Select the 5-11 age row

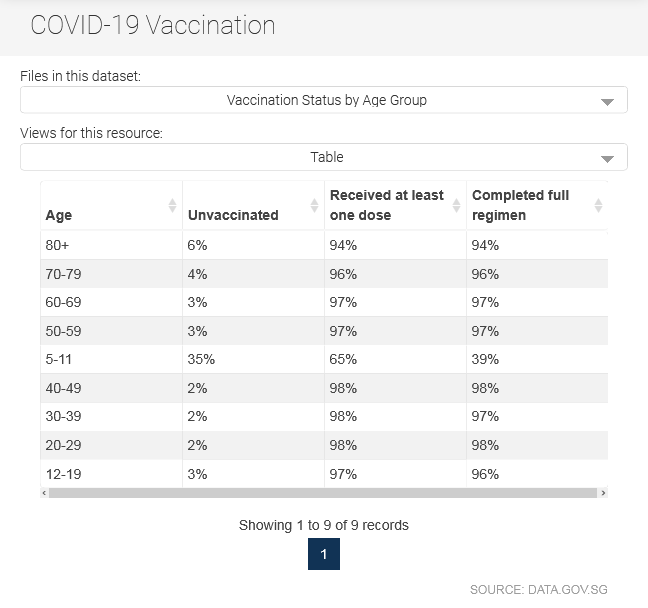(324, 359)
